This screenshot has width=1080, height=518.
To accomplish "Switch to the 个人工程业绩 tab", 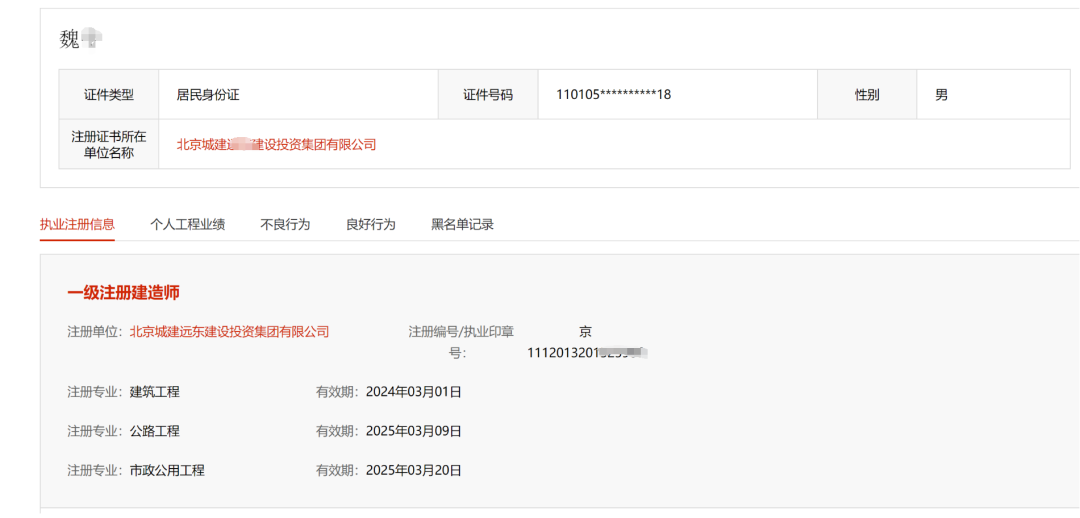I will 187,225.
